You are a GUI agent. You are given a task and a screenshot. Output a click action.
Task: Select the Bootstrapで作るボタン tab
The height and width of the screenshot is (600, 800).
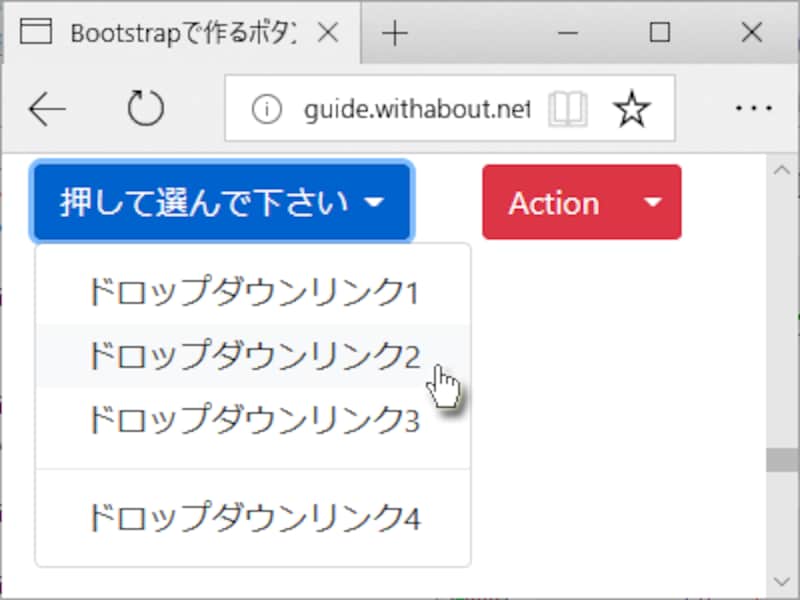pos(182,33)
